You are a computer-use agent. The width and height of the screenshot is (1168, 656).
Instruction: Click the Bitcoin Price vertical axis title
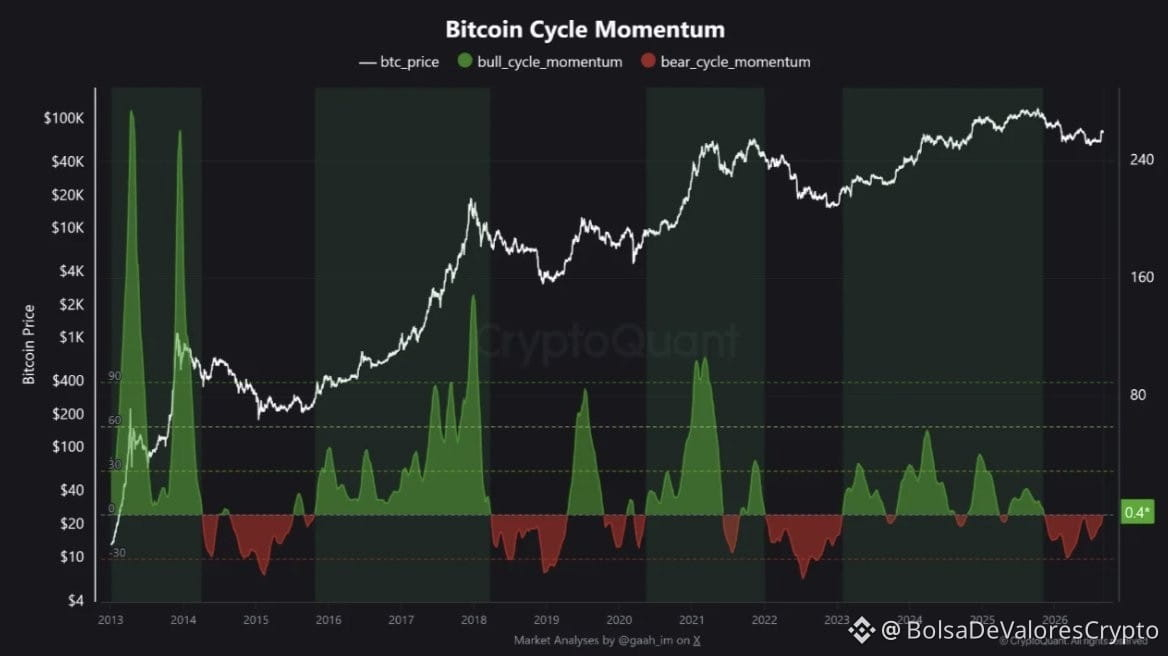pos(29,345)
